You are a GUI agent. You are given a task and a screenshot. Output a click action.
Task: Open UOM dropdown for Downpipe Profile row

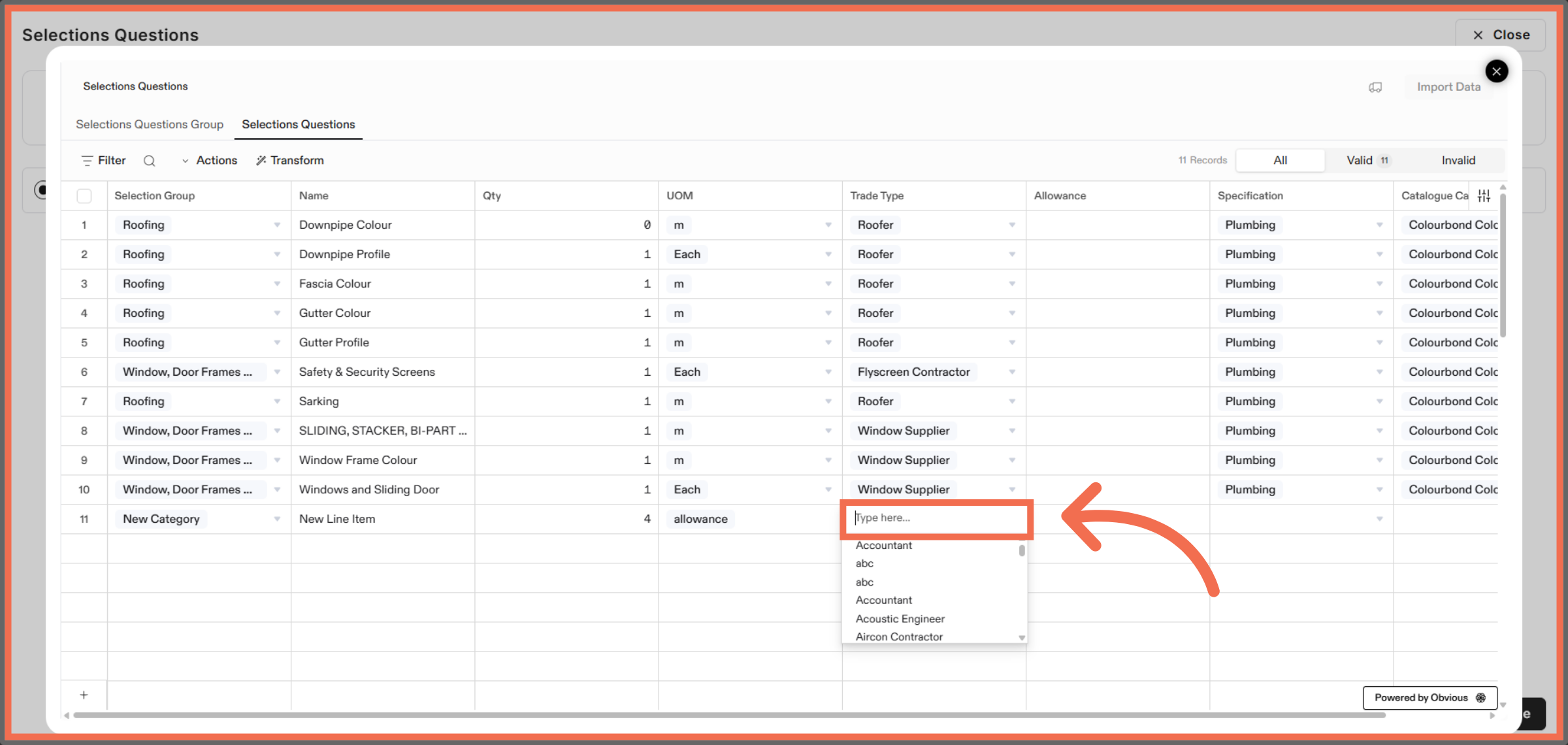pyautogui.click(x=828, y=254)
